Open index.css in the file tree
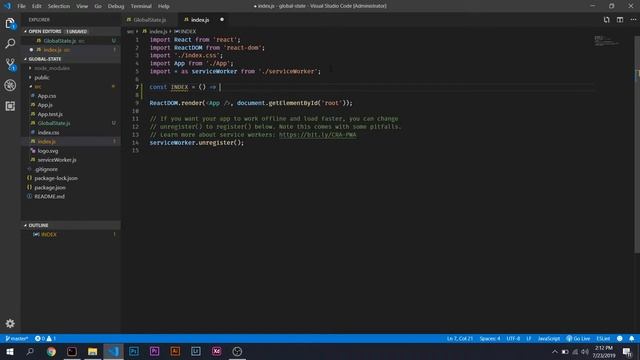The image size is (640, 360). (x=48, y=133)
